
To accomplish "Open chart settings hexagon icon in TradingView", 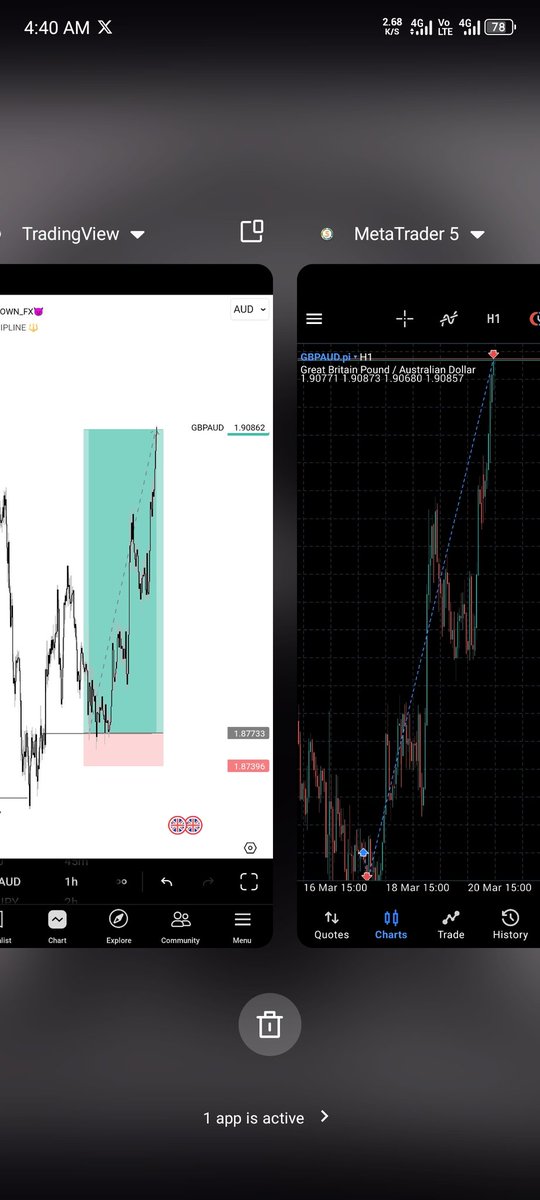I will coord(250,848).
